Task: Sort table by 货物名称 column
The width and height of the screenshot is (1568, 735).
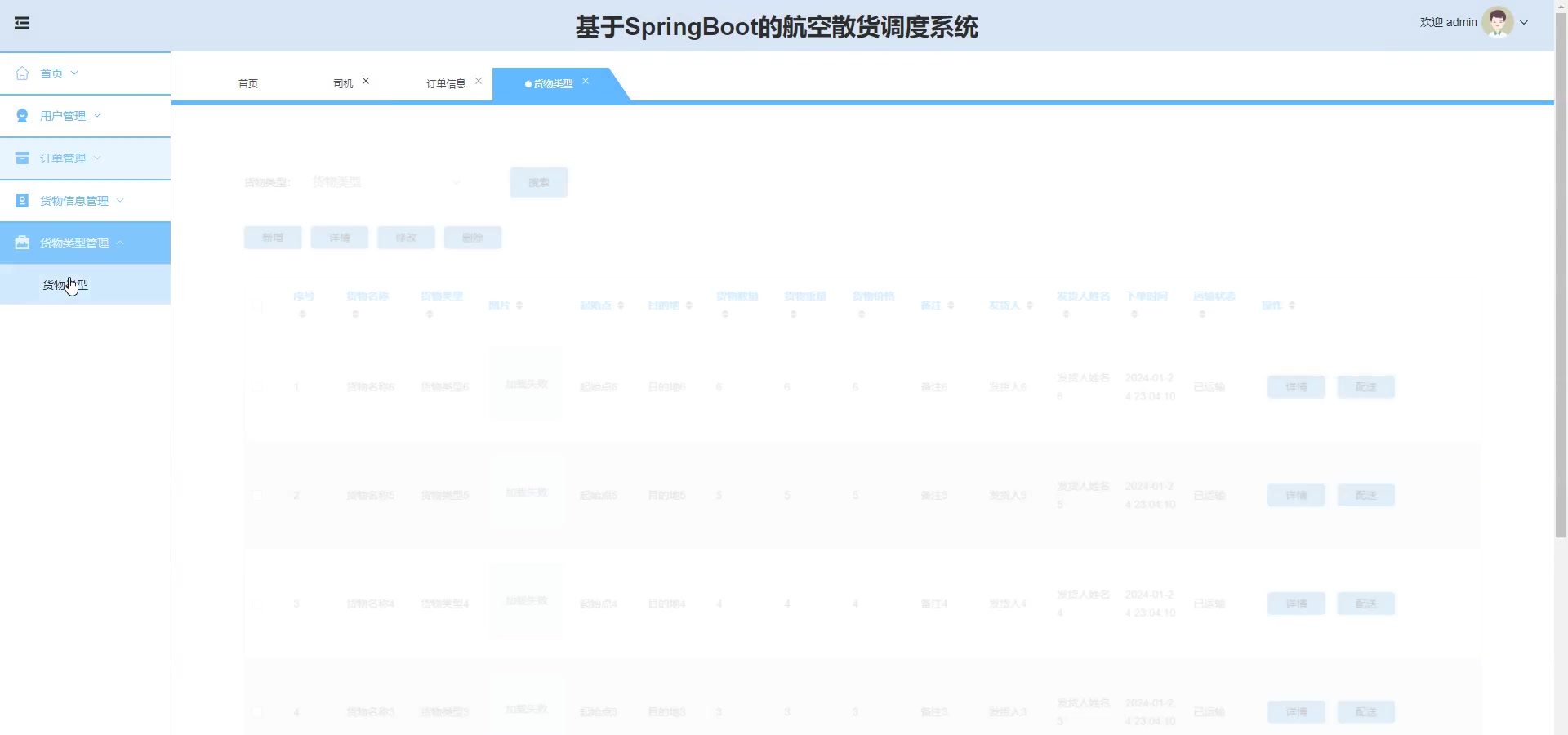Action: [x=355, y=314]
